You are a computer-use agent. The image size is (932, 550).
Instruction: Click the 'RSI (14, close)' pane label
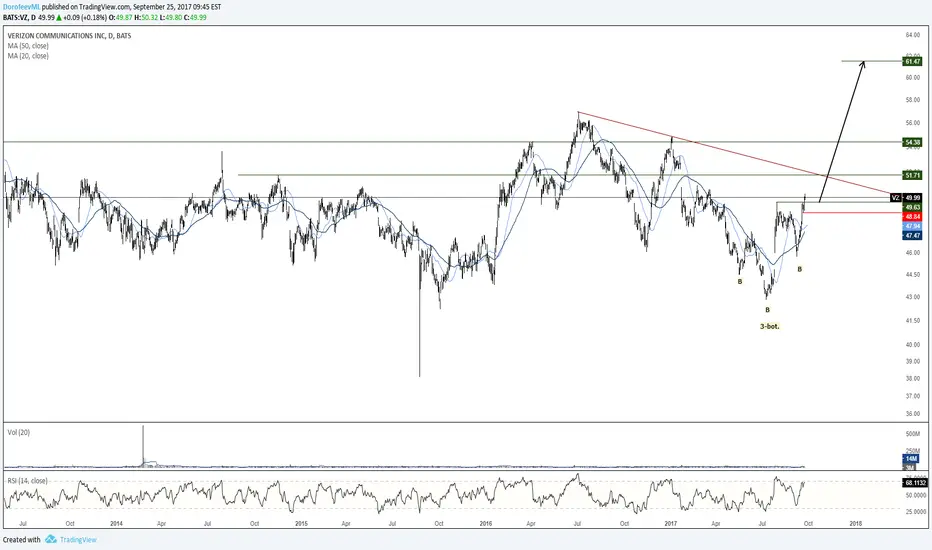pos(27,480)
